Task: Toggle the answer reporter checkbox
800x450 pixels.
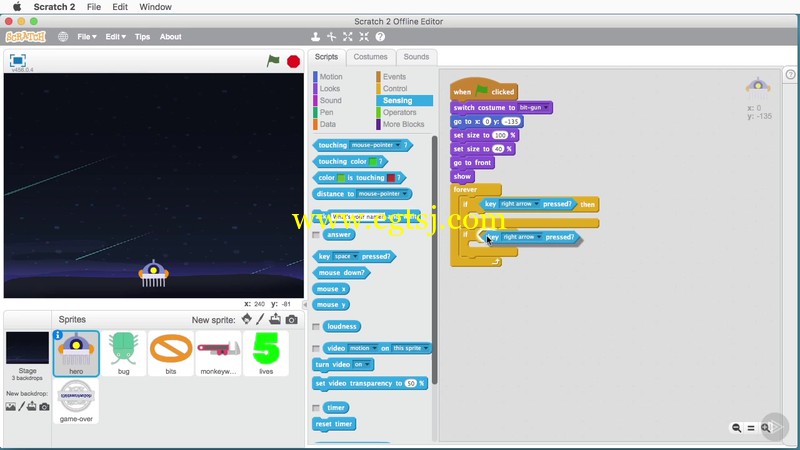Action: (316, 235)
